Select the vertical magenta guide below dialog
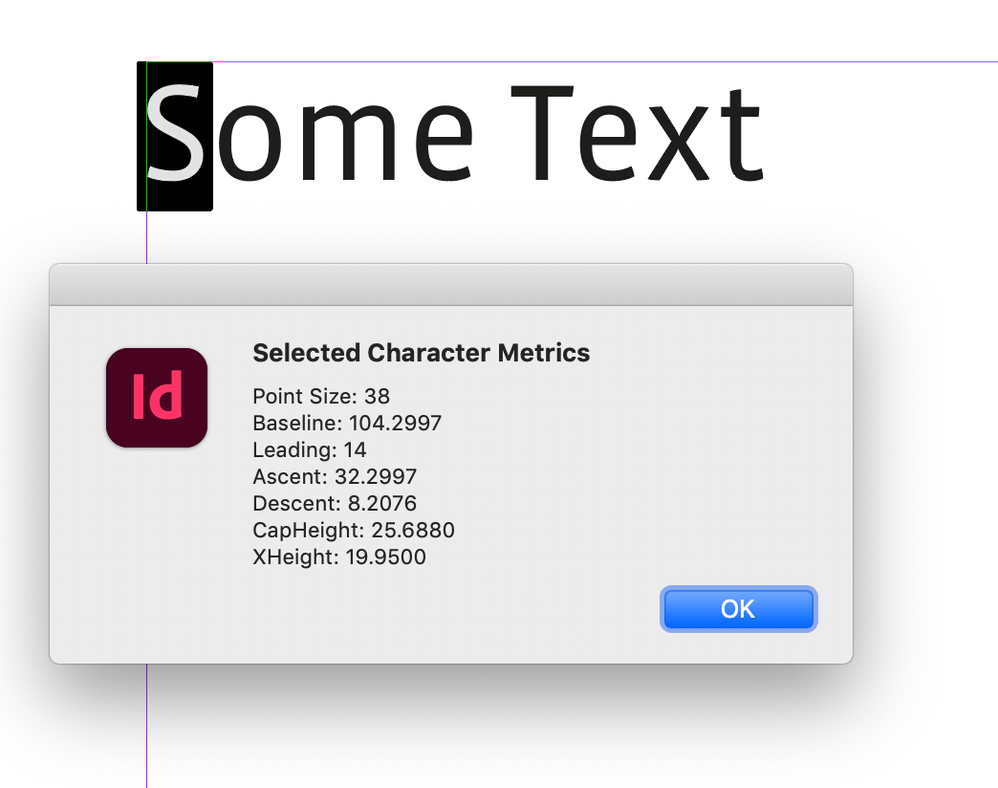 click(x=147, y=725)
